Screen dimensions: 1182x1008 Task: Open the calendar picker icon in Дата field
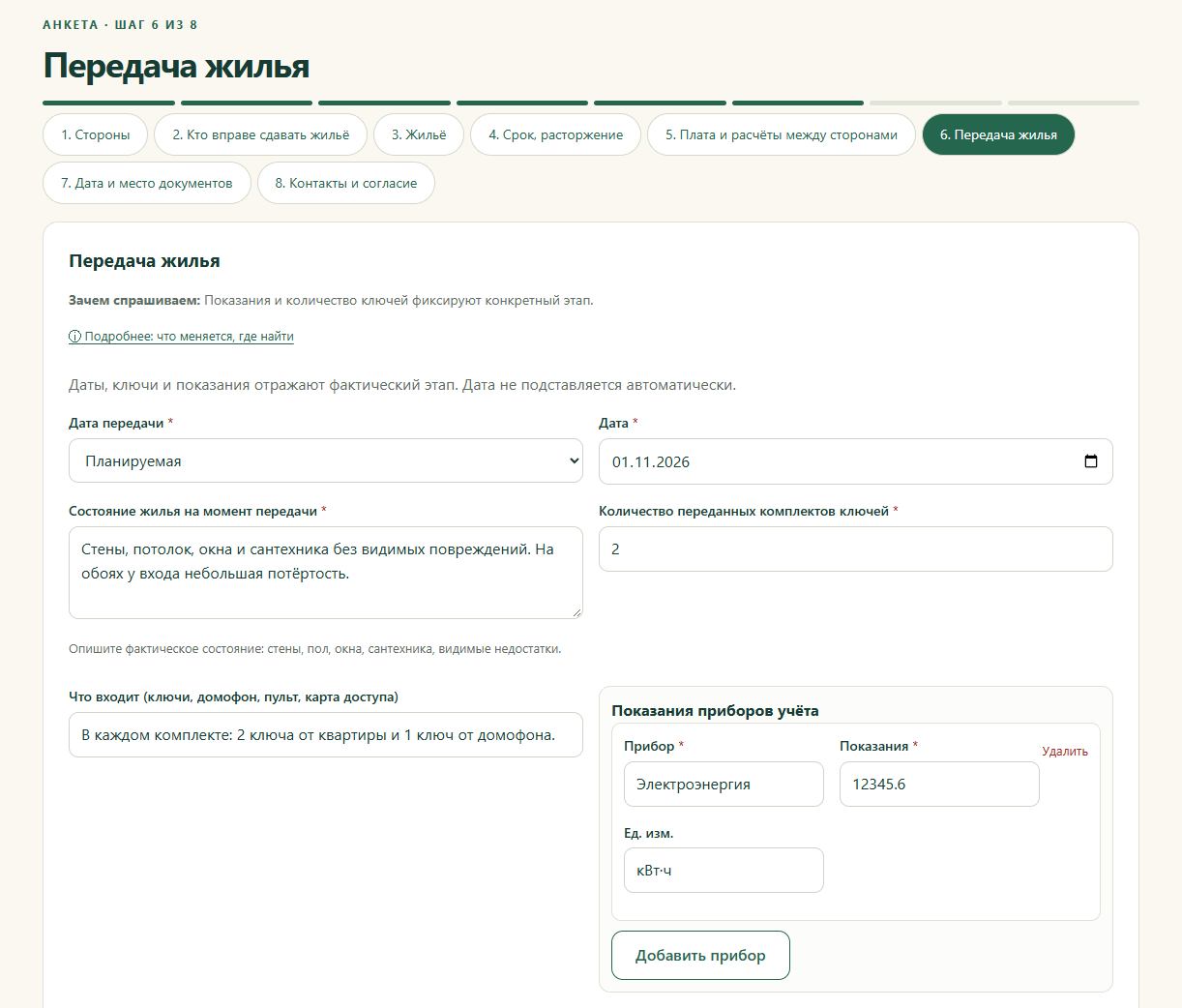tap(1091, 461)
